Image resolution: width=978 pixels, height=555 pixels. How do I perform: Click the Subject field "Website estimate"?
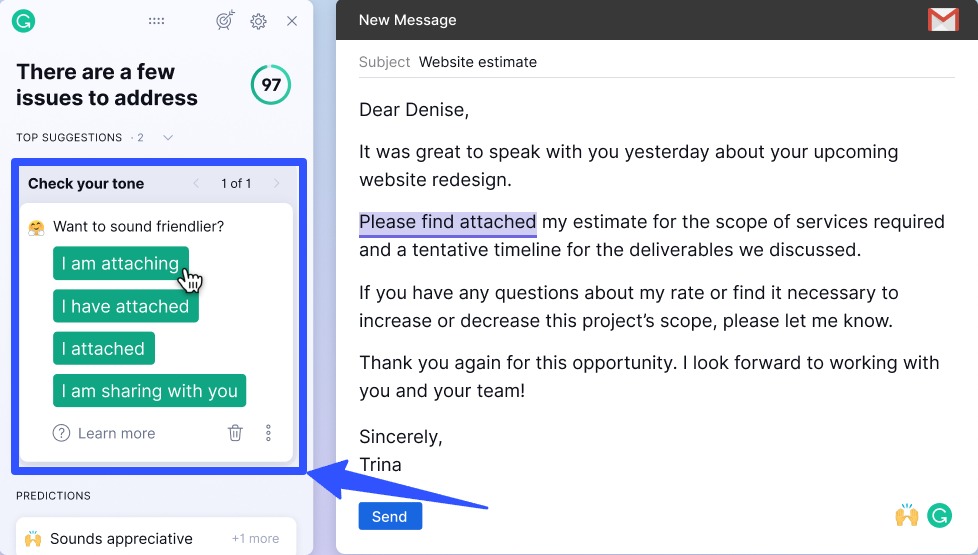pyautogui.click(x=478, y=62)
